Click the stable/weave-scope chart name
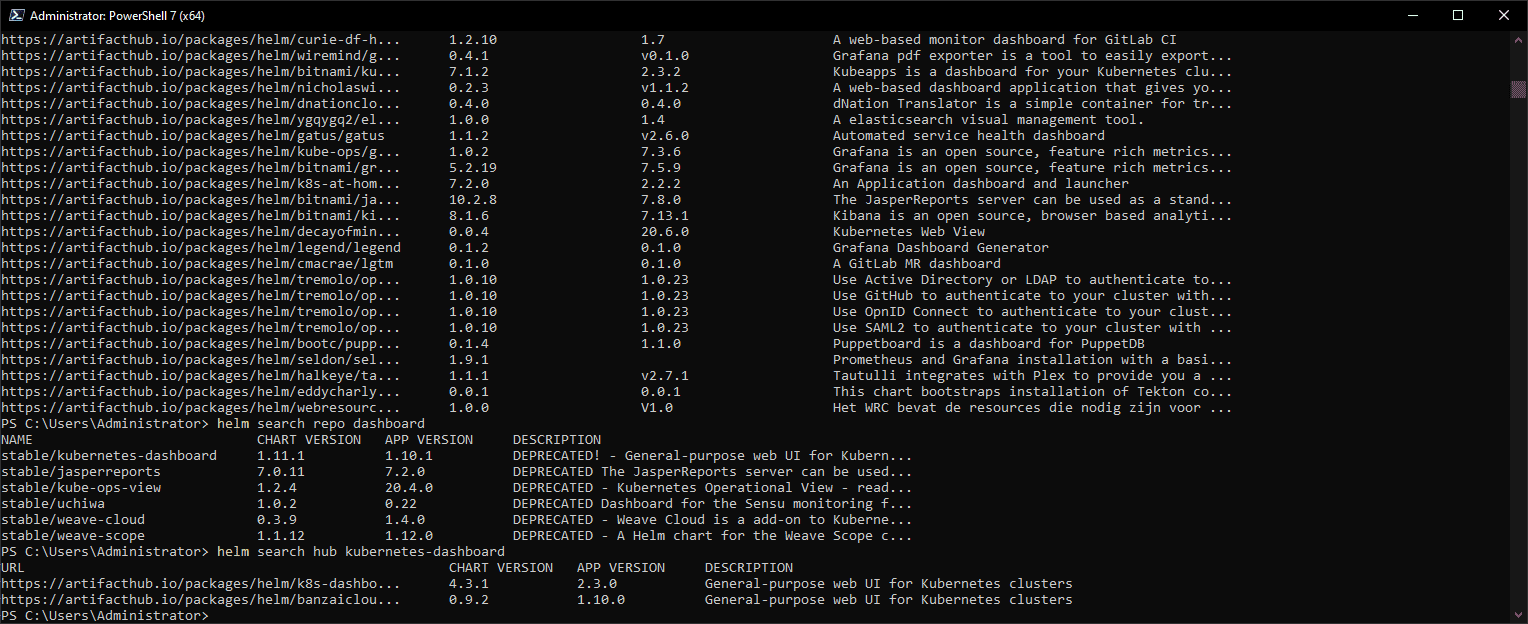 (72, 536)
